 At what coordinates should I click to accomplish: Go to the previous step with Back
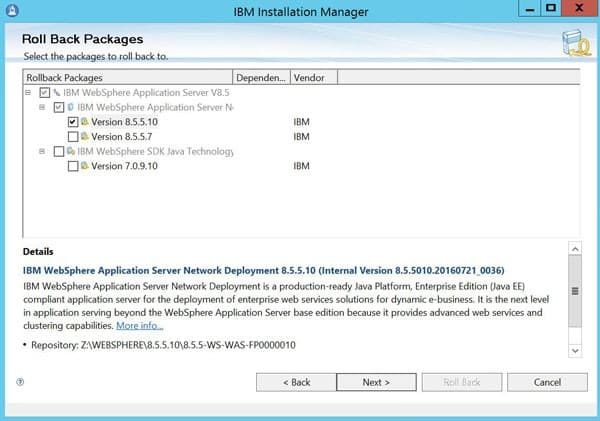[x=296, y=382]
